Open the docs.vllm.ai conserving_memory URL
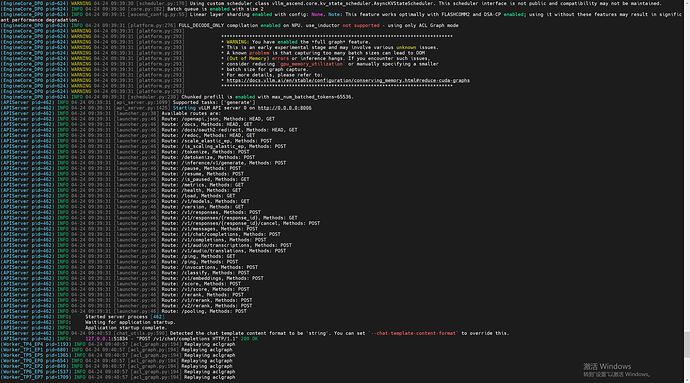Screen dimensions: 690x383 pos(348,81)
